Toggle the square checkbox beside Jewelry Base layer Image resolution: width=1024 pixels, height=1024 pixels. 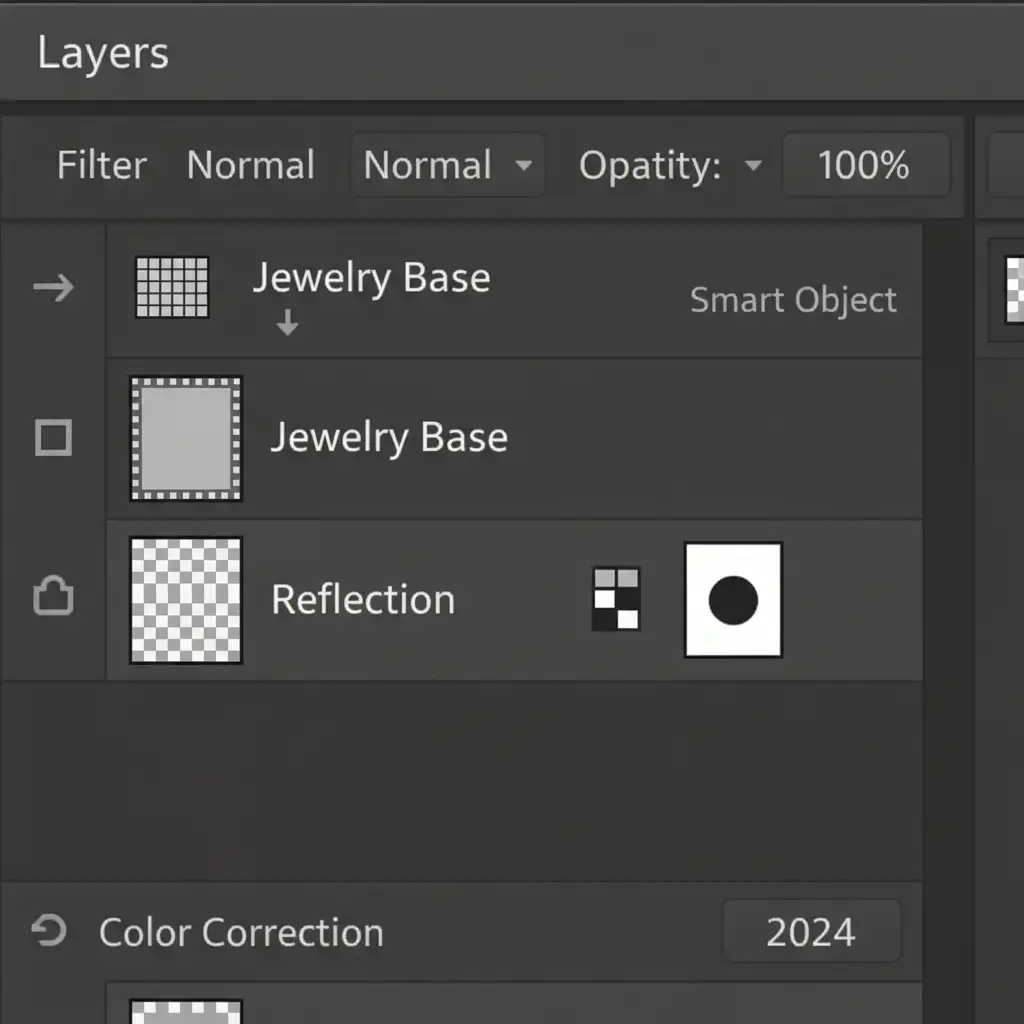click(x=53, y=438)
